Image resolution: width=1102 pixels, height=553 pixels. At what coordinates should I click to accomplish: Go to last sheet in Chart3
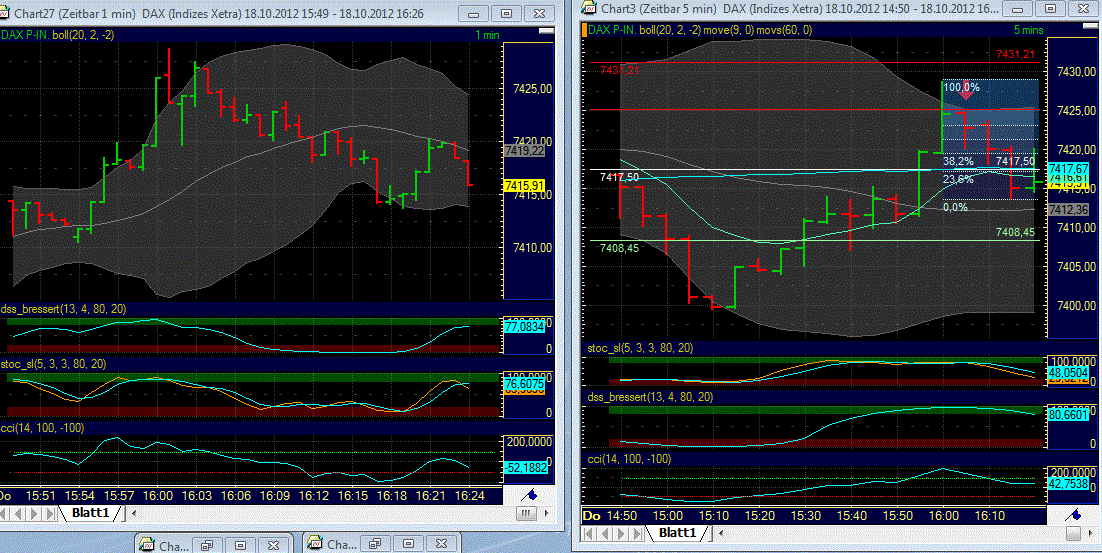pyautogui.click(x=637, y=533)
